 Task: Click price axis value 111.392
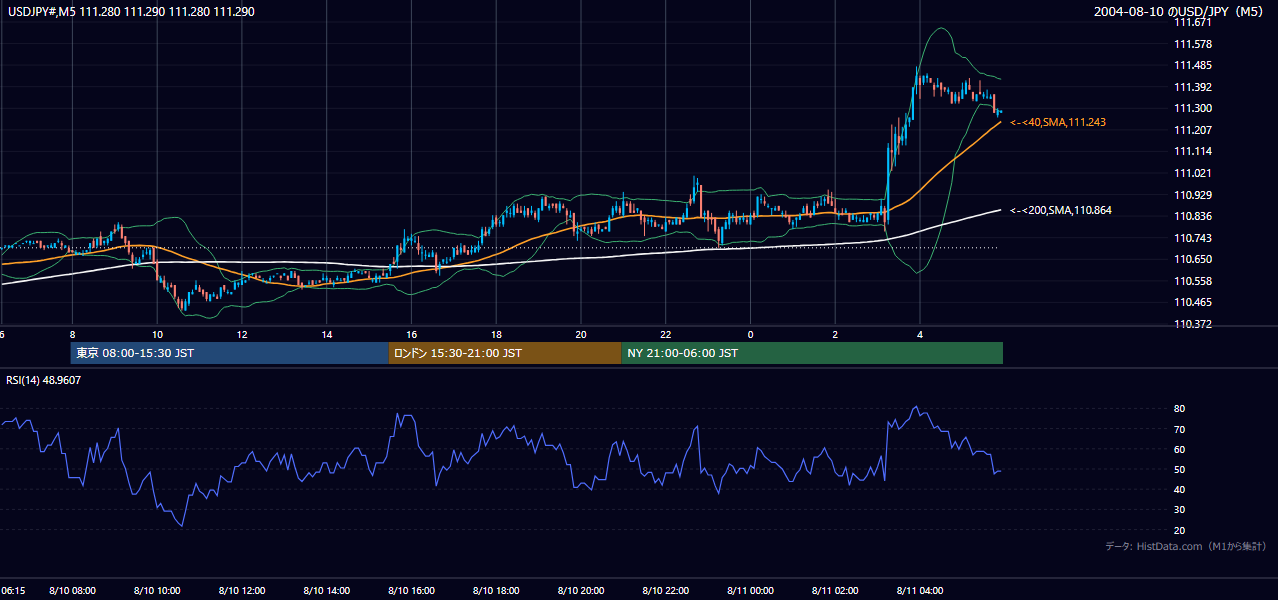point(1192,87)
